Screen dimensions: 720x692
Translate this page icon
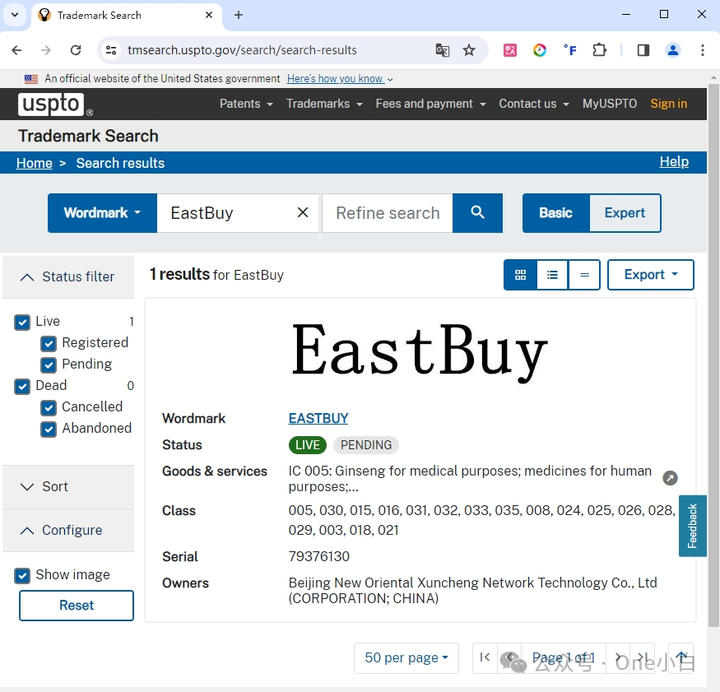[x=442, y=50]
